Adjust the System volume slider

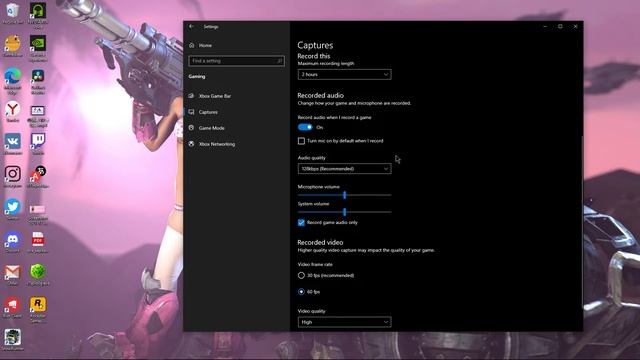344,212
